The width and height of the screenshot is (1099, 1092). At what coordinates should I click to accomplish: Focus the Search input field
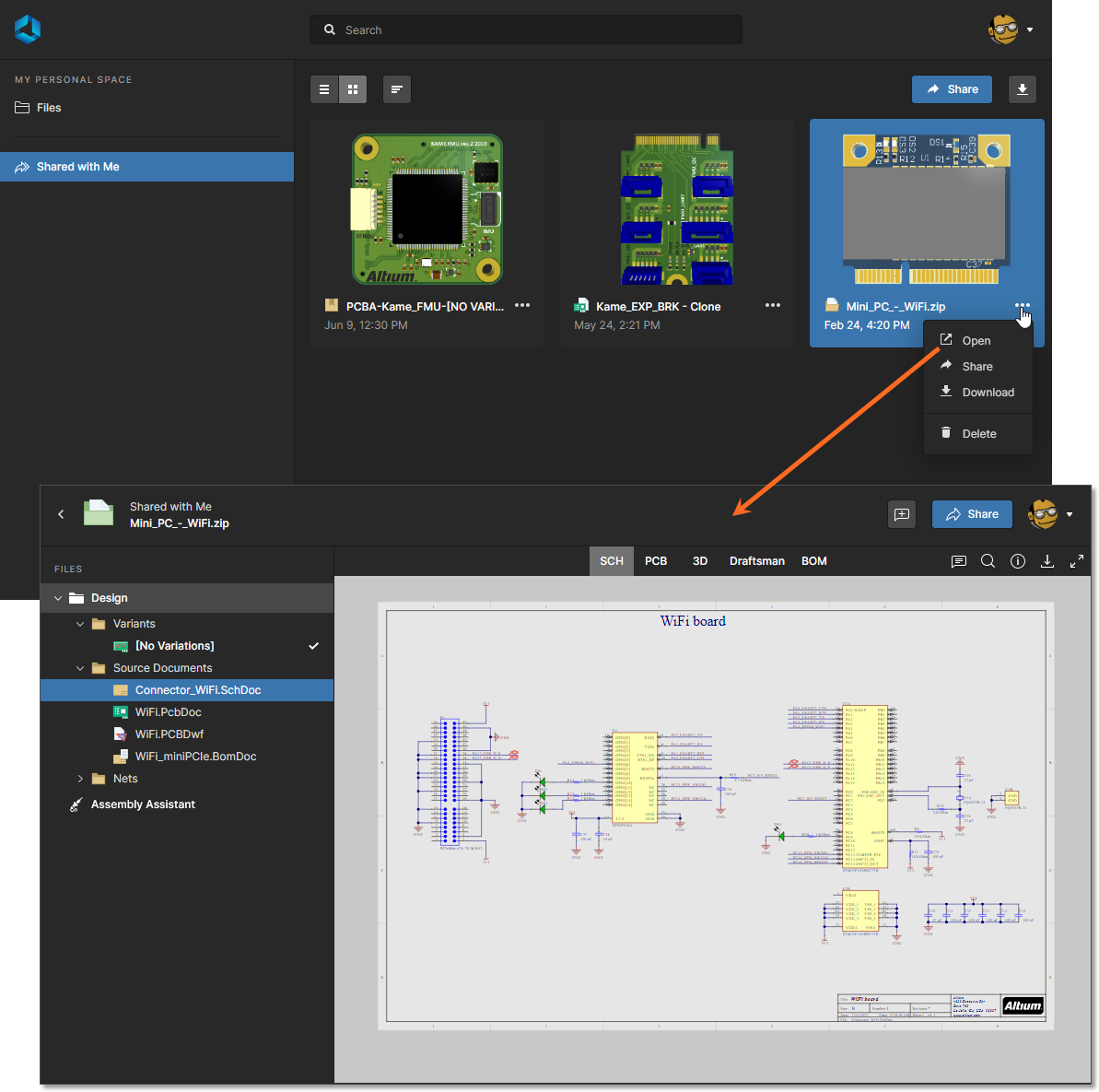tap(526, 30)
